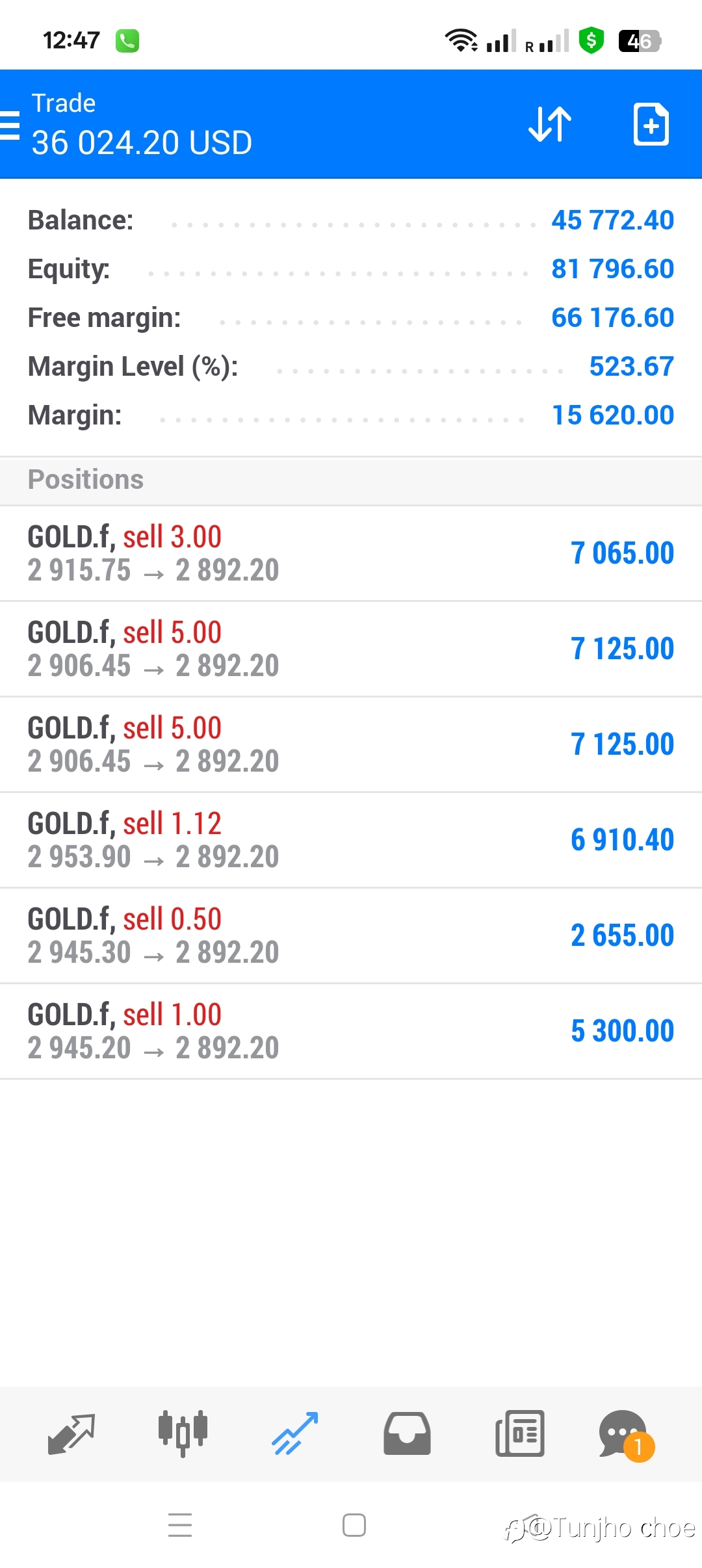Open the News newspaper icon
The height and width of the screenshot is (1568, 702).
[x=519, y=1433]
